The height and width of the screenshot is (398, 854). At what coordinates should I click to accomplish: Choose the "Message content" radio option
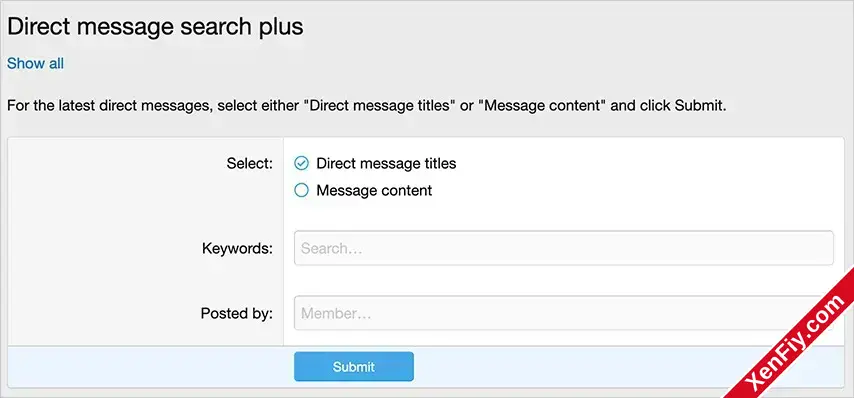(x=363, y=191)
